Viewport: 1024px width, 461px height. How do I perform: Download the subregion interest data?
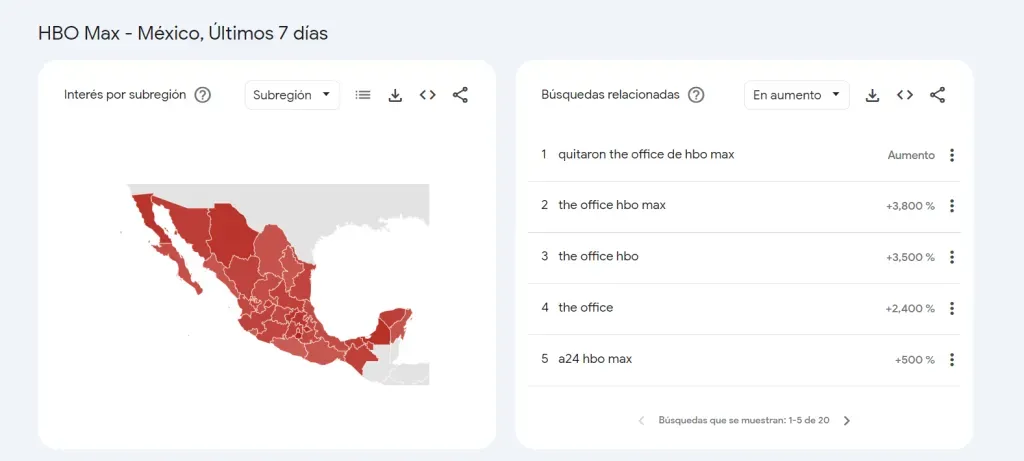tap(395, 95)
